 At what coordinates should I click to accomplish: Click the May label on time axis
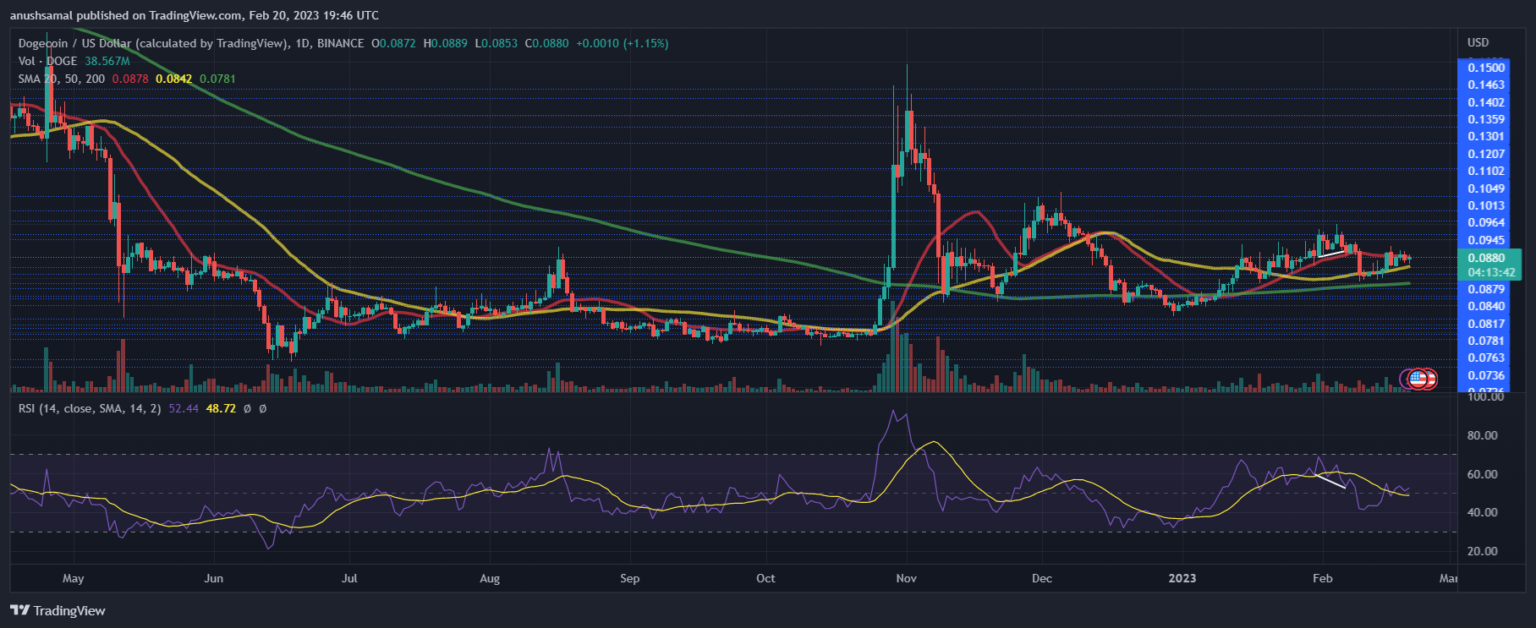[71, 578]
